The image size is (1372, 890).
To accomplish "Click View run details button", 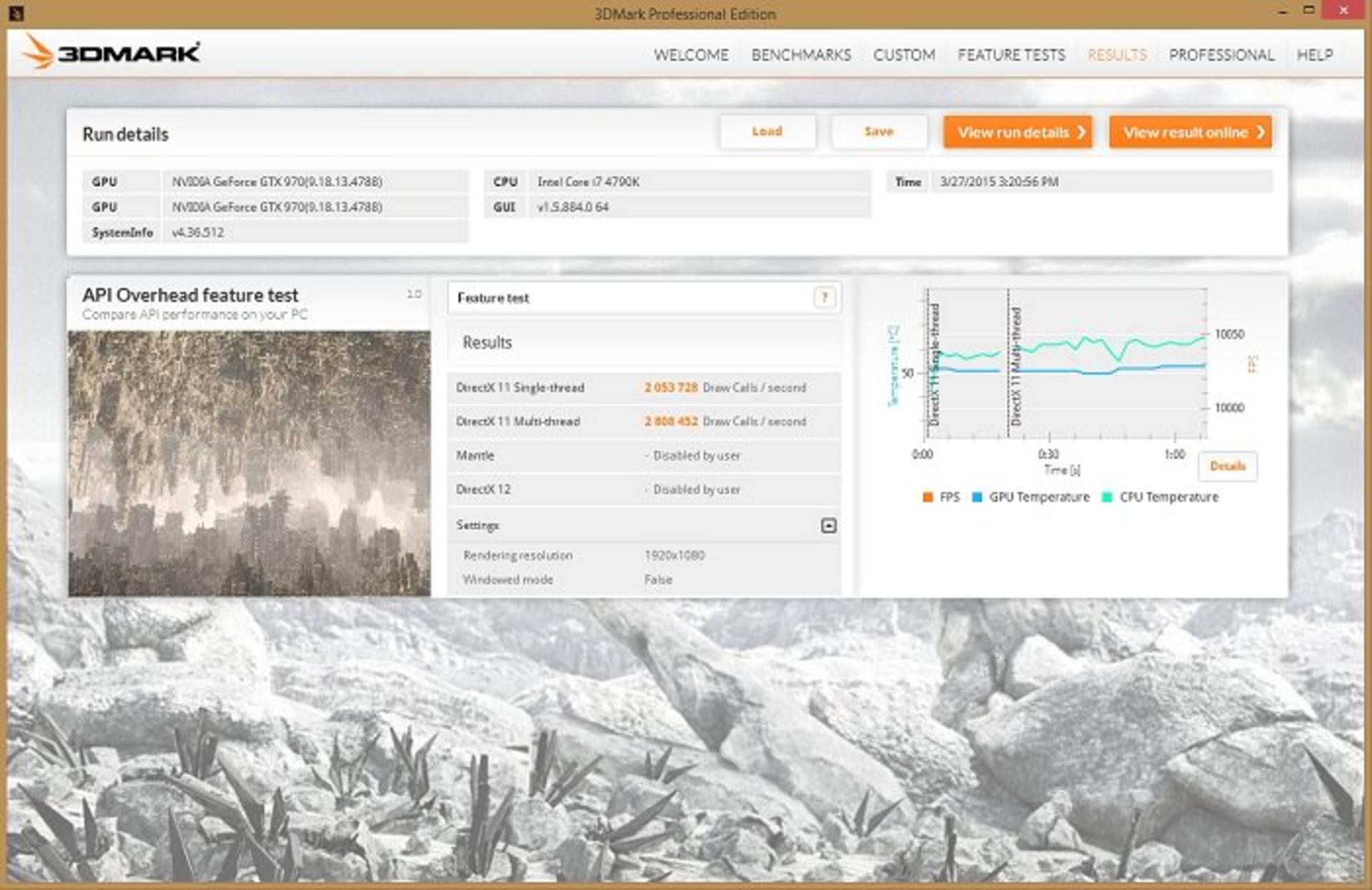I will 1018,132.
